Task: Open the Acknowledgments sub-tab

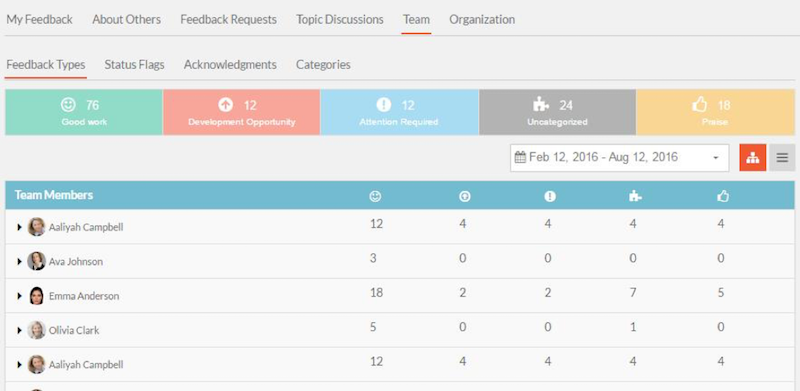Action: point(230,65)
